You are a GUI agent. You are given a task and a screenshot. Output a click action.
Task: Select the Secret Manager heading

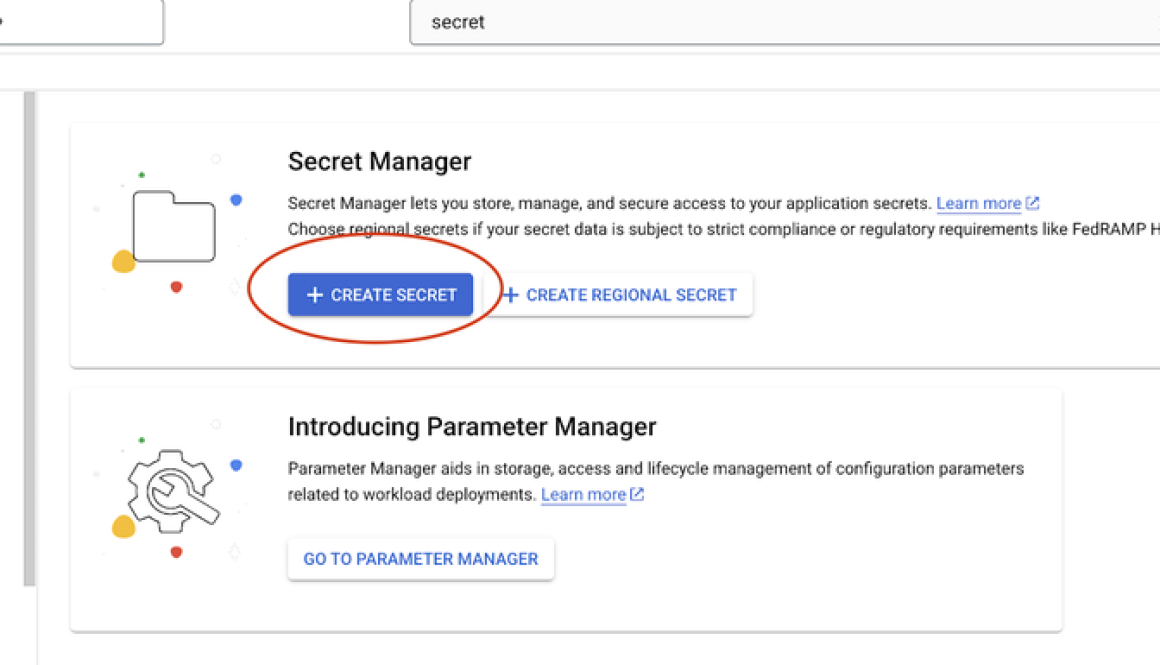tap(380, 161)
